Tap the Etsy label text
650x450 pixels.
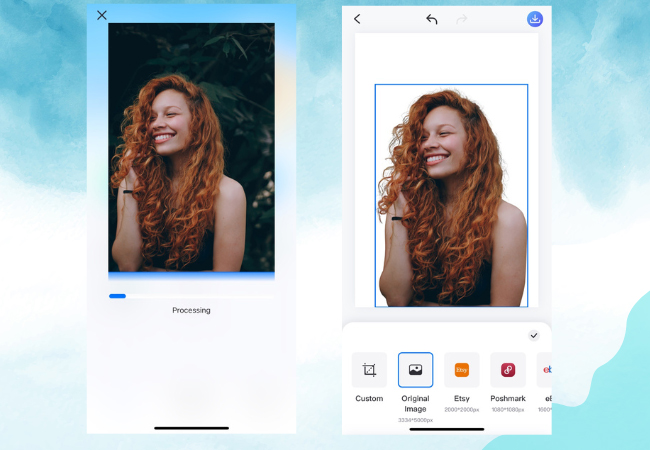tap(462, 399)
